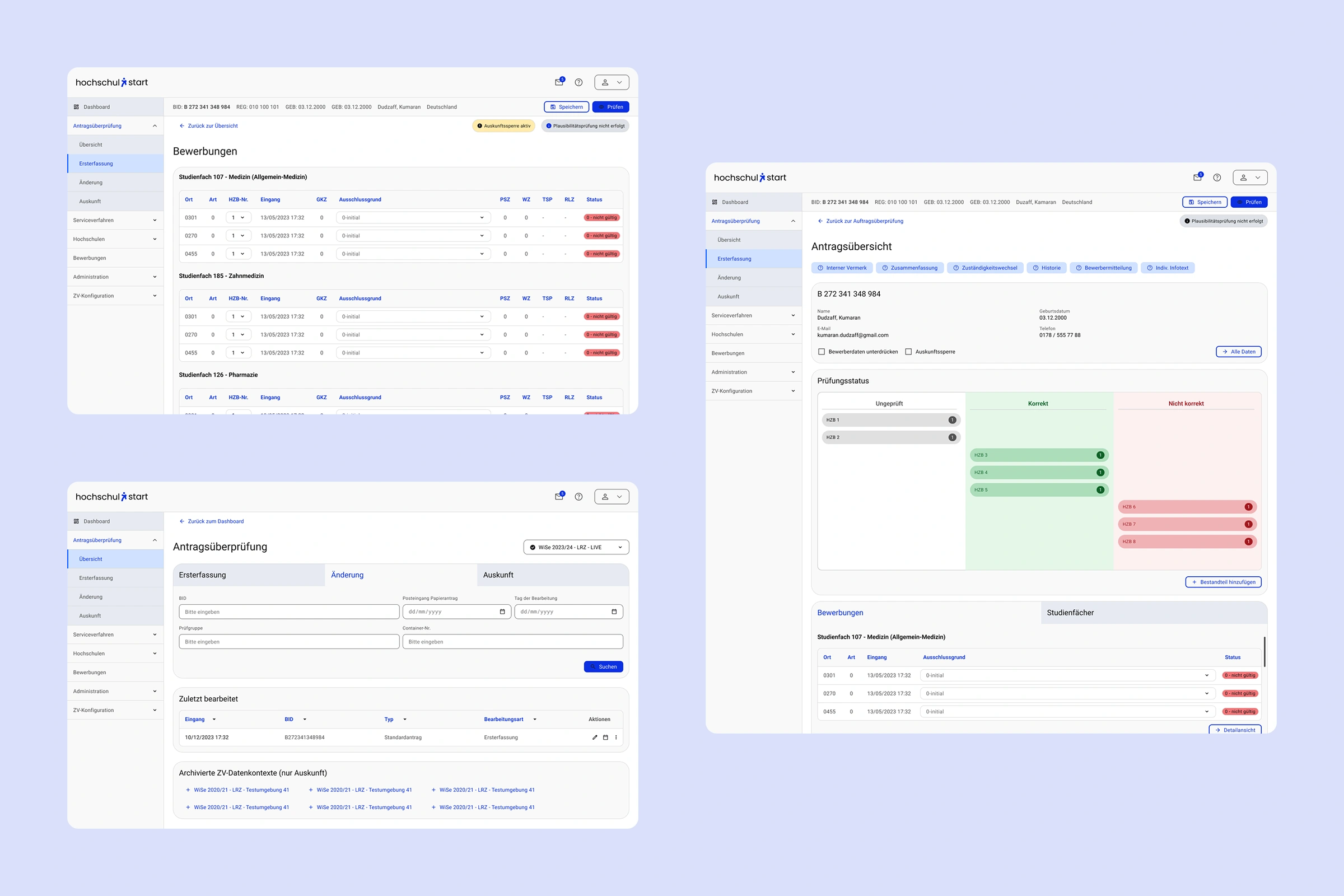This screenshot has height=896, width=1344.
Task: Open Ausschlussgrund dropdown for Ort 0270 in Antragsübersicht
Action: tap(1067, 694)
